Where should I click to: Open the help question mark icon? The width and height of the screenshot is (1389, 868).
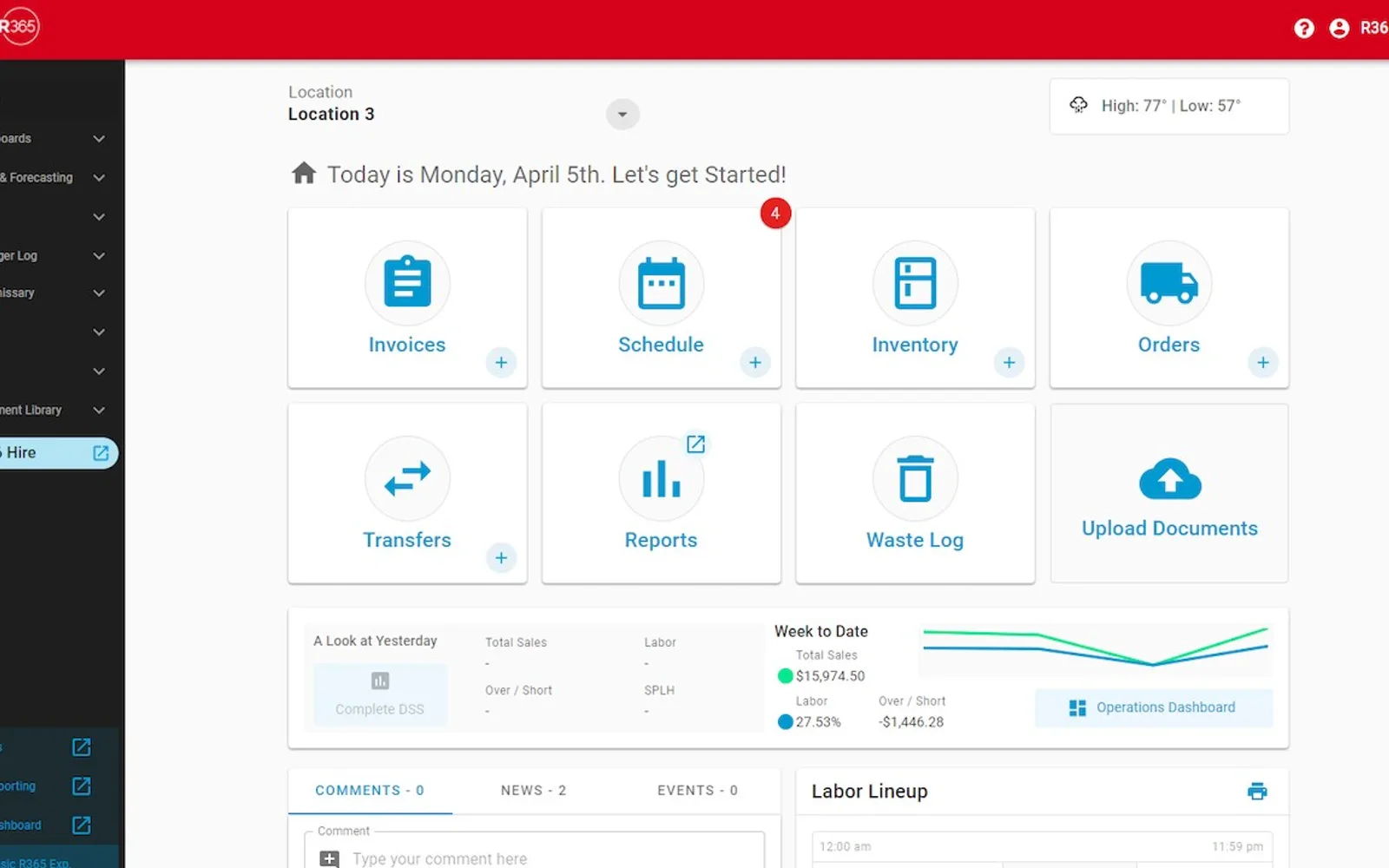click(x=1304, y=29)
